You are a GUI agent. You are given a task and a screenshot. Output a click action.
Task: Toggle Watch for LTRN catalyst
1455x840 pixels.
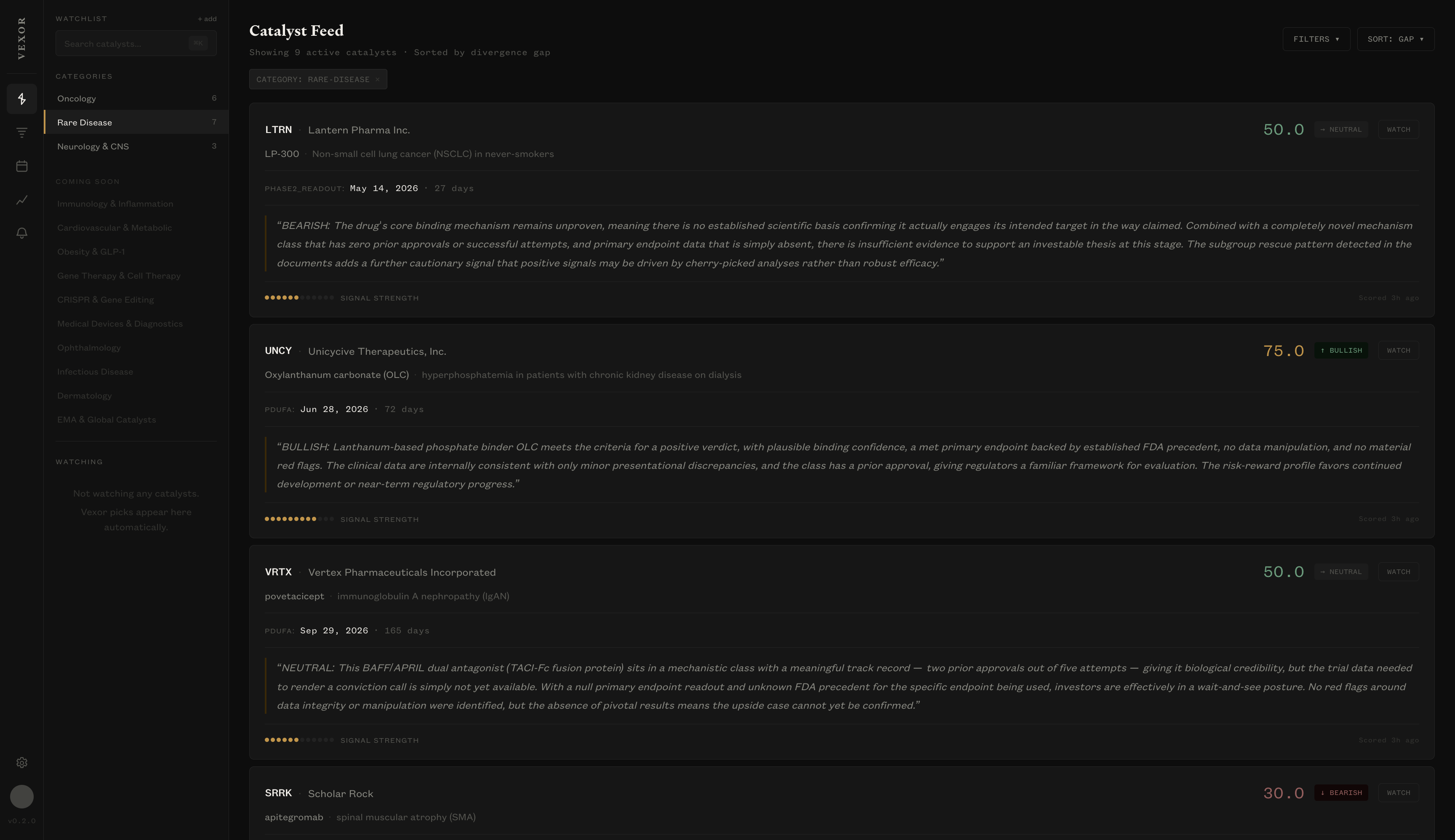pyautogui.click(x=1398, y=130)
